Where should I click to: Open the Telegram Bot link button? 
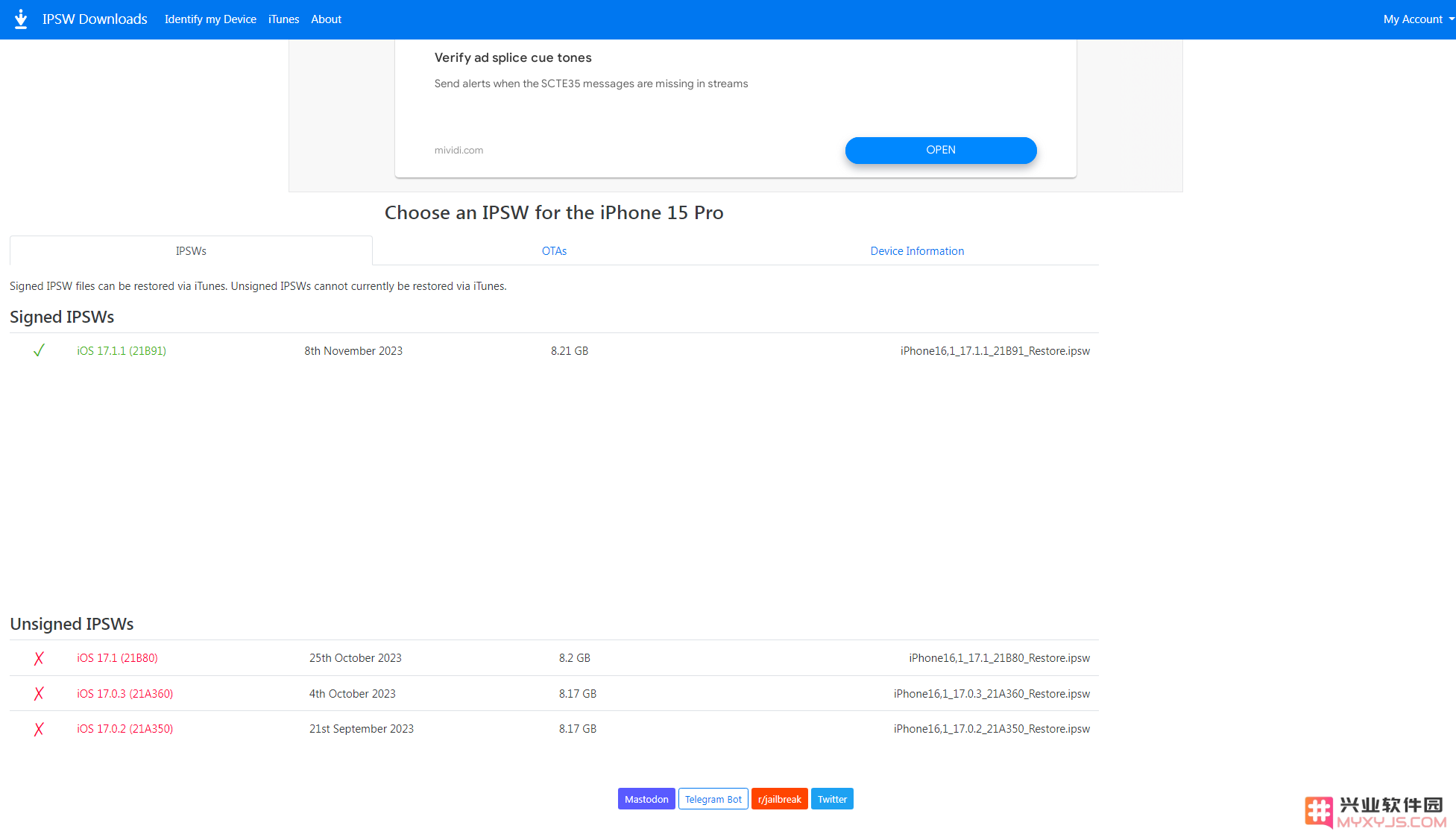coord(713,799)
